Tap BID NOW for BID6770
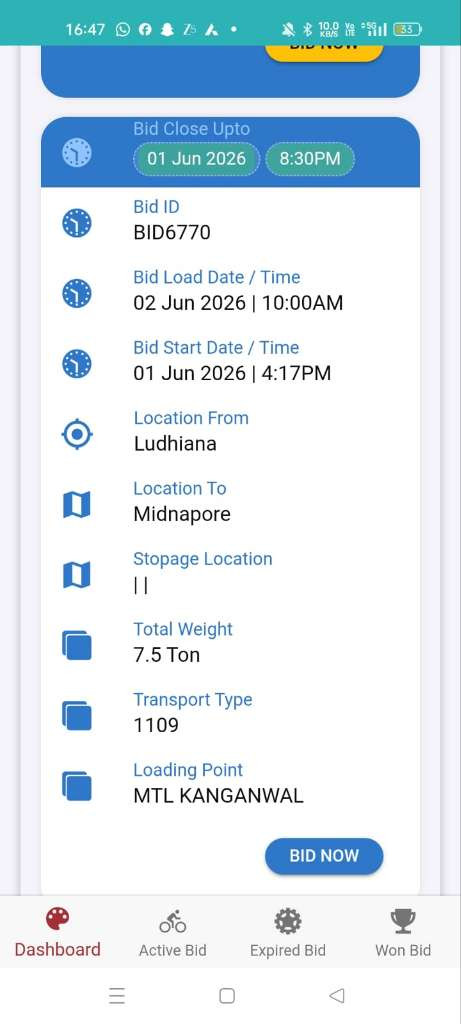Screen dimensions: 461x1024 point(324,856)
